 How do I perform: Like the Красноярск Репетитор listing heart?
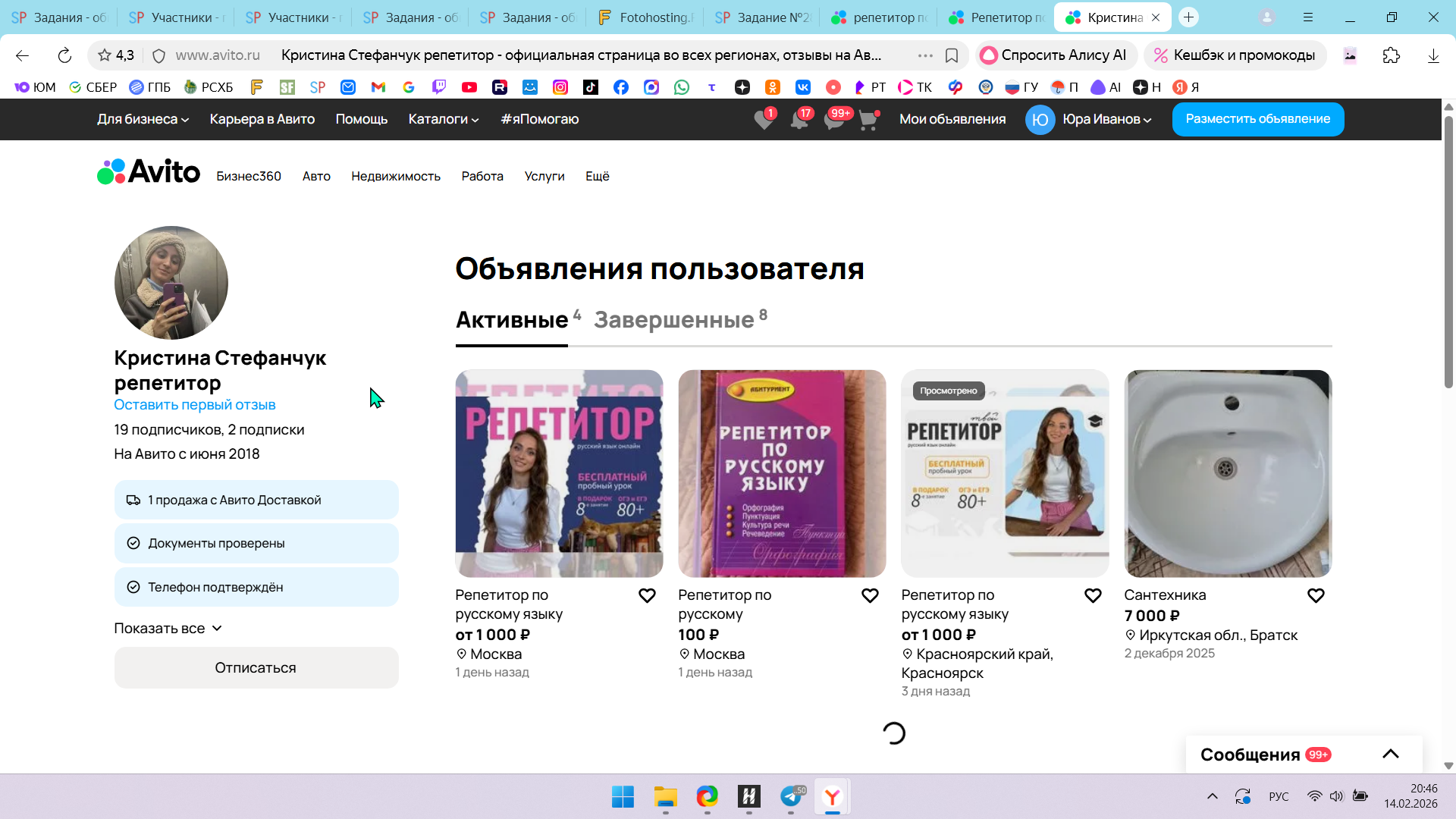tap(1093, 596)
